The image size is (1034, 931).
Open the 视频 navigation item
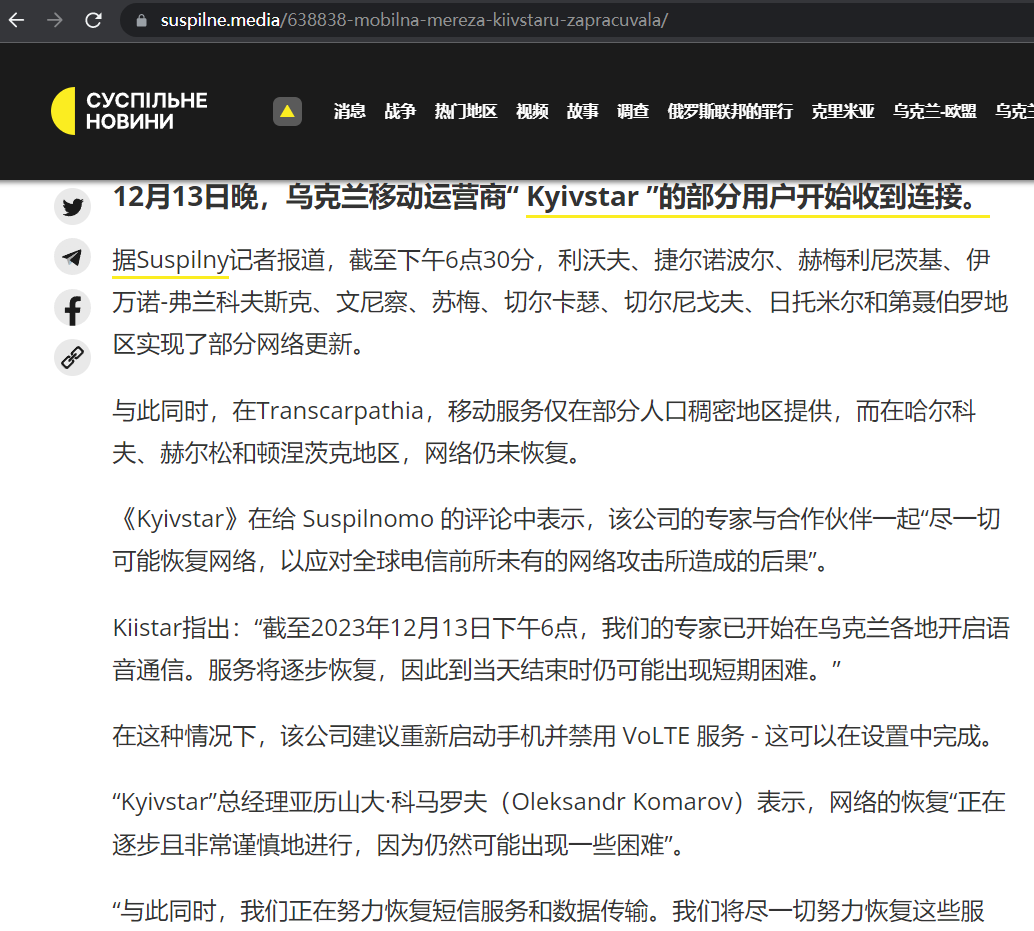pos(532,111)
